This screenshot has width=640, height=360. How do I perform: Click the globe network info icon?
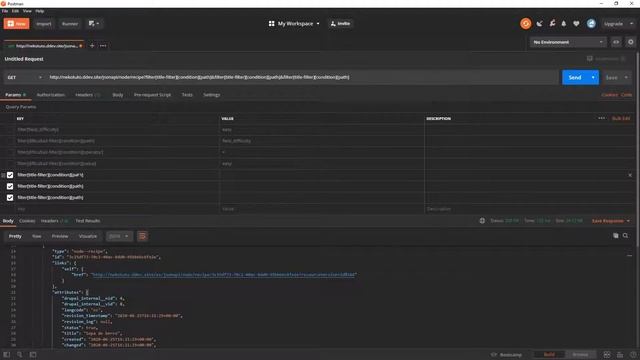point(482,221)
